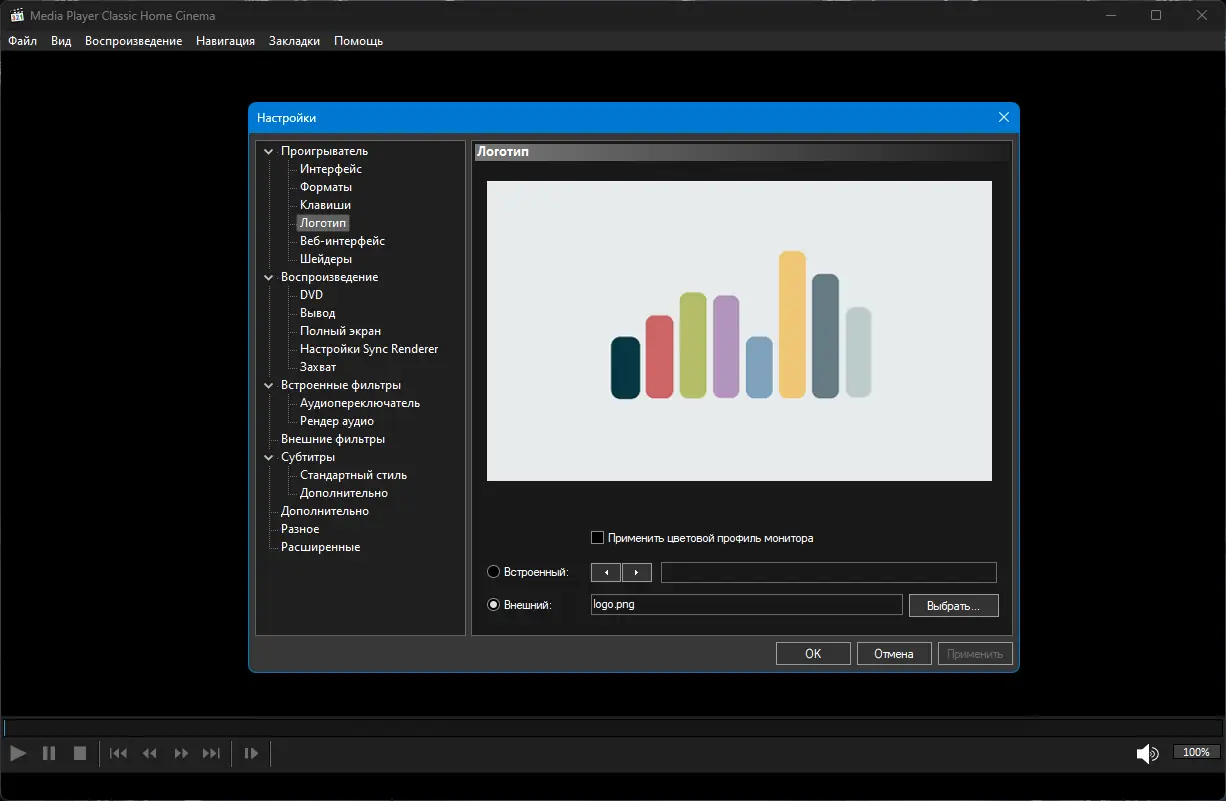Select Проигрыватель label in settings tree
This screenshot has width=1226, height=801.
click(324, 151)
